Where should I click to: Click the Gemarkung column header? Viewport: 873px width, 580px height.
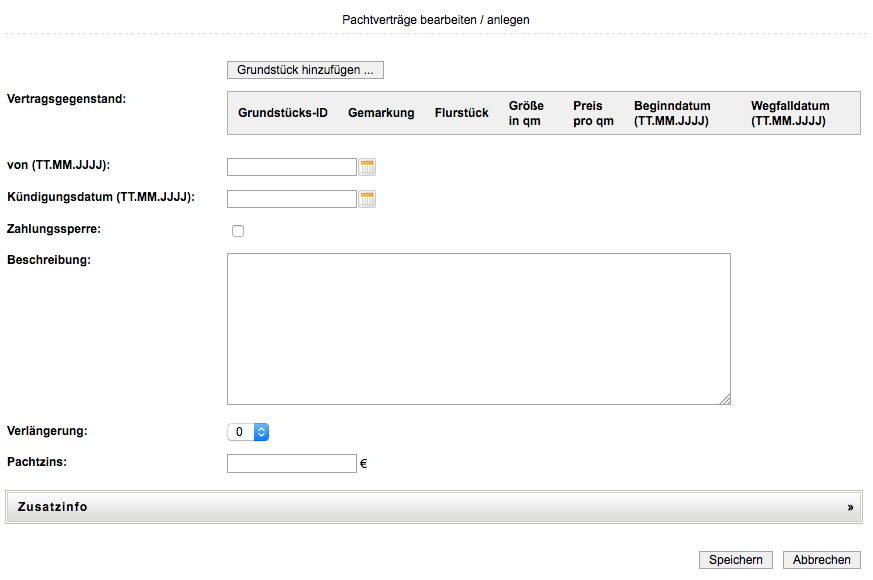point(381,113)
